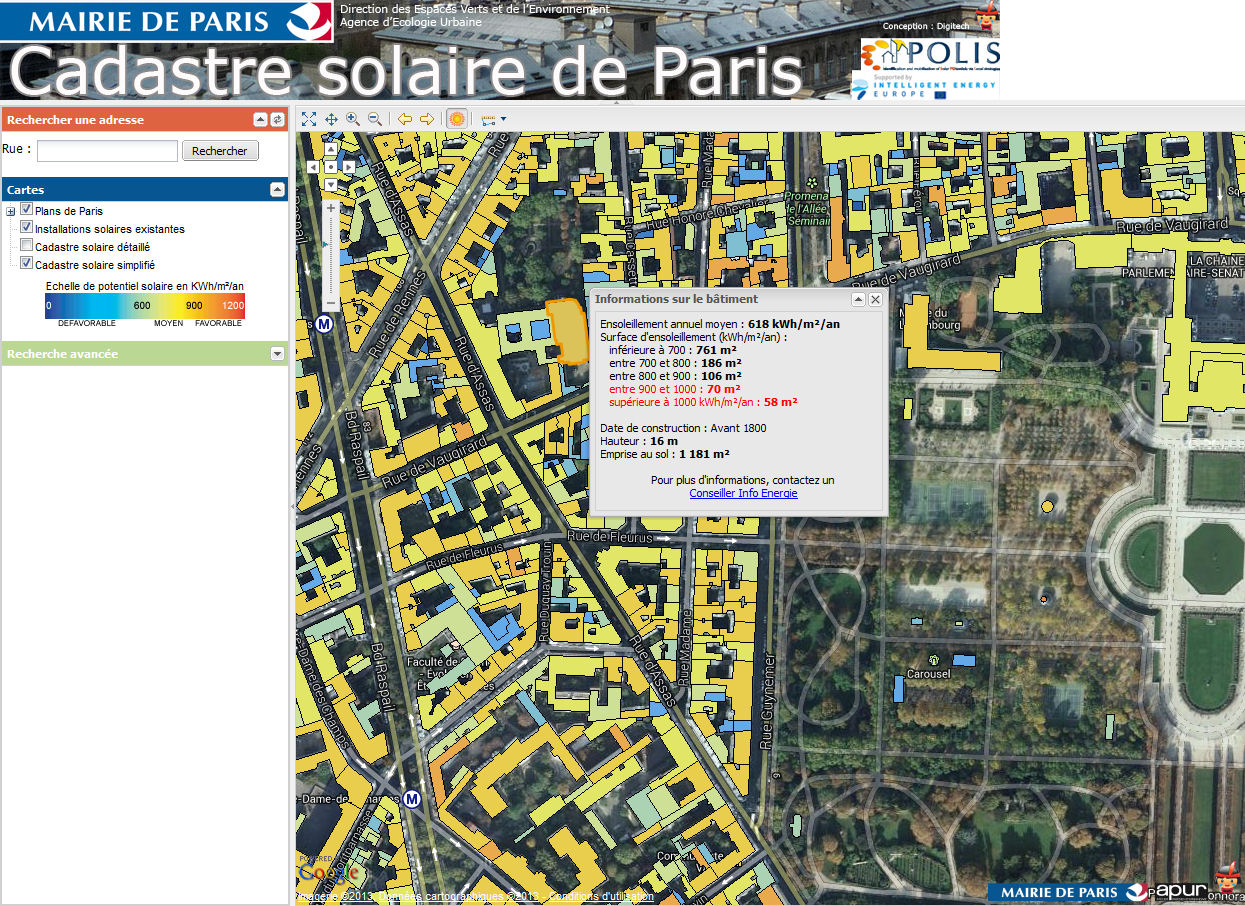Click the highlighted orange building on map
Viewport: 1245px width, 906px height.
coord(568,331)
